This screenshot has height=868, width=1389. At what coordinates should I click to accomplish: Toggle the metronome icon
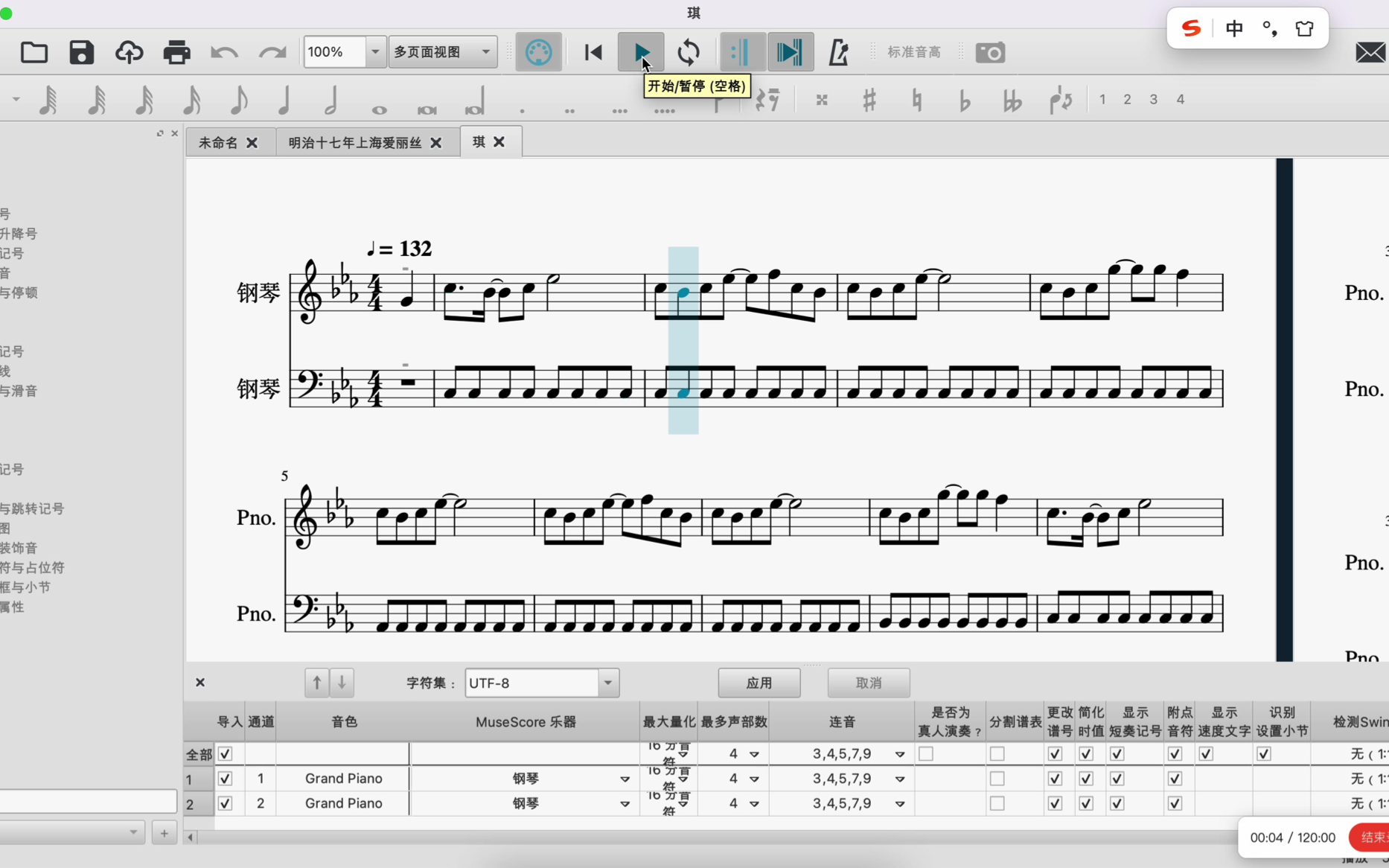(839, 52)
